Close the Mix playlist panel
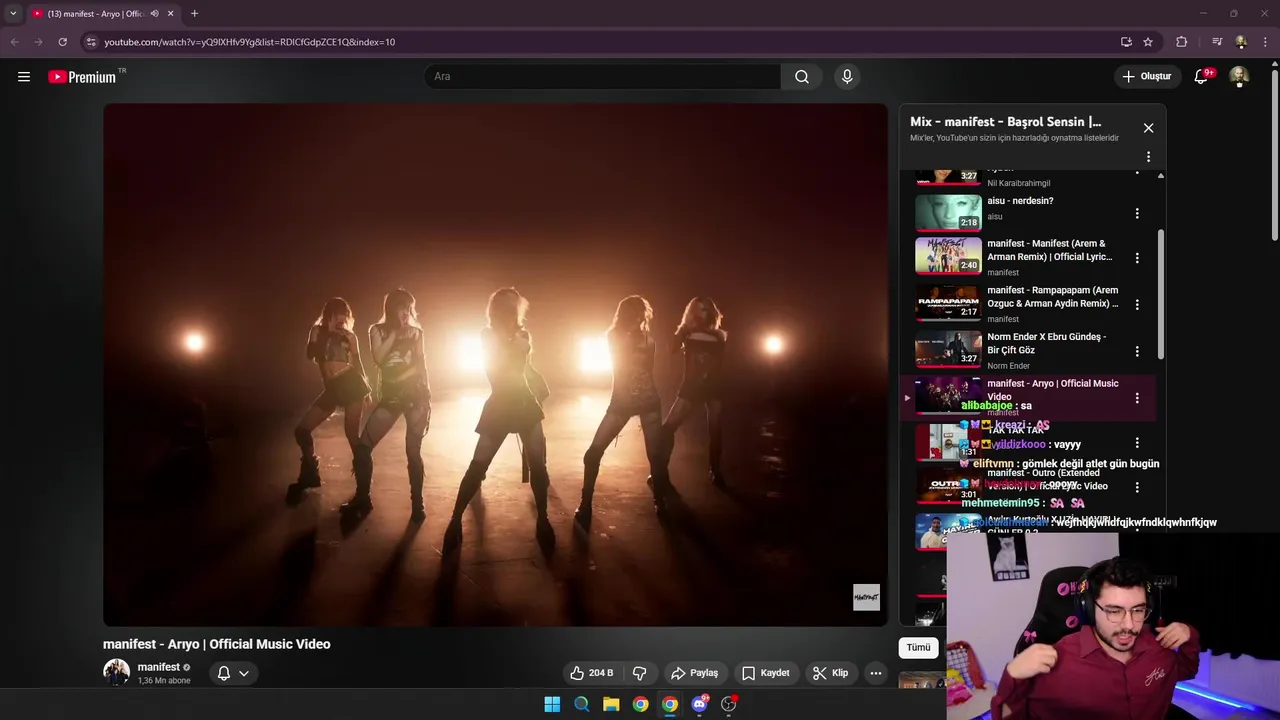Image resolution: width=1280 pixels, height=720 pixels. [x=1148, y=128]
